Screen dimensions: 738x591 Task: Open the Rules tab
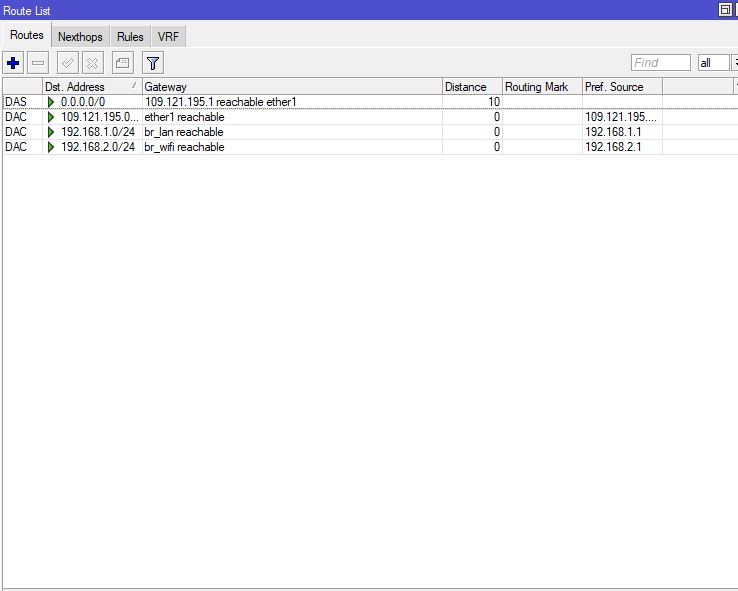(x=130, y=37)
